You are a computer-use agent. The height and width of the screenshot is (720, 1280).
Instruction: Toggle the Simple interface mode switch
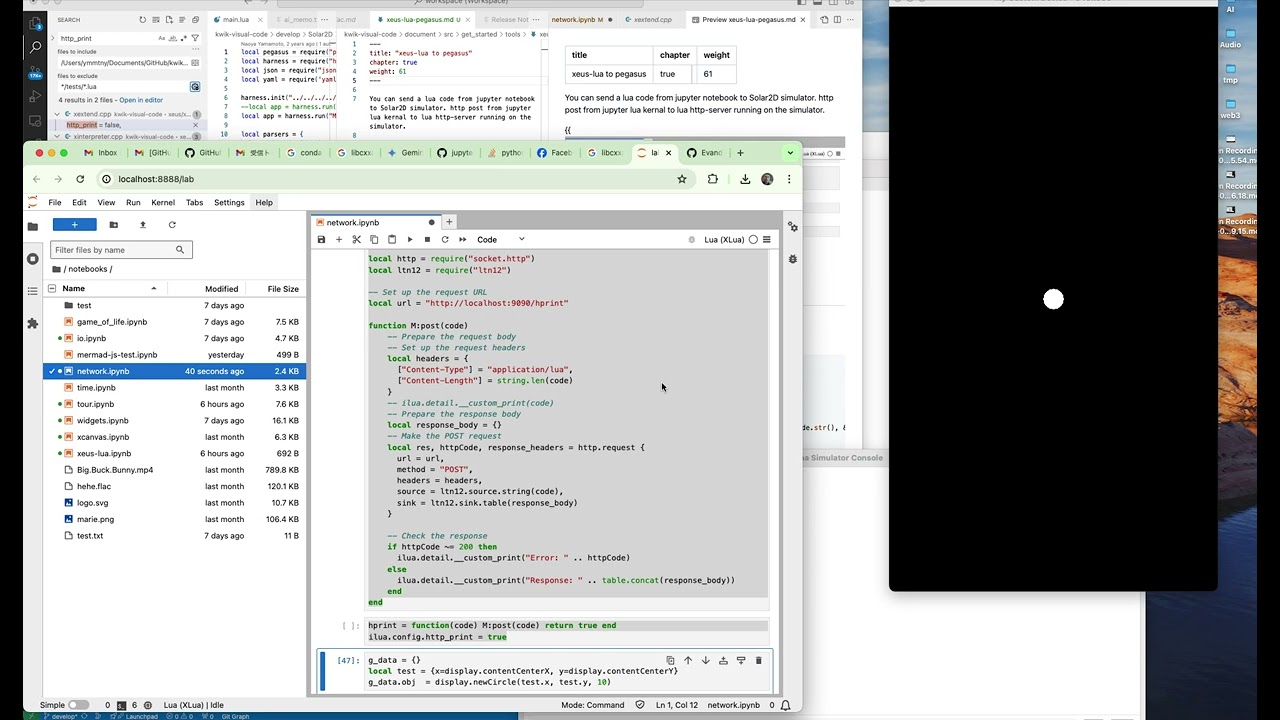[77, 705]
